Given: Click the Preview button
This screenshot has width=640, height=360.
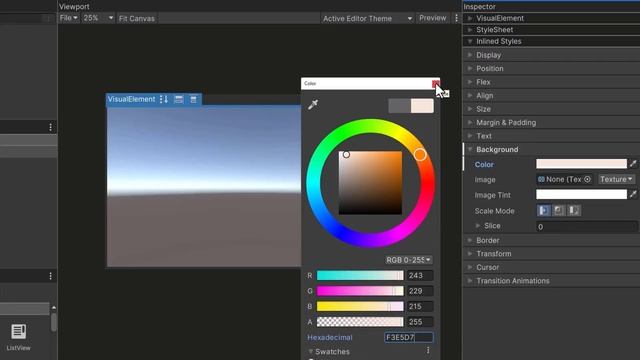Looking at the screenshot, I should [x=432, y=18].
